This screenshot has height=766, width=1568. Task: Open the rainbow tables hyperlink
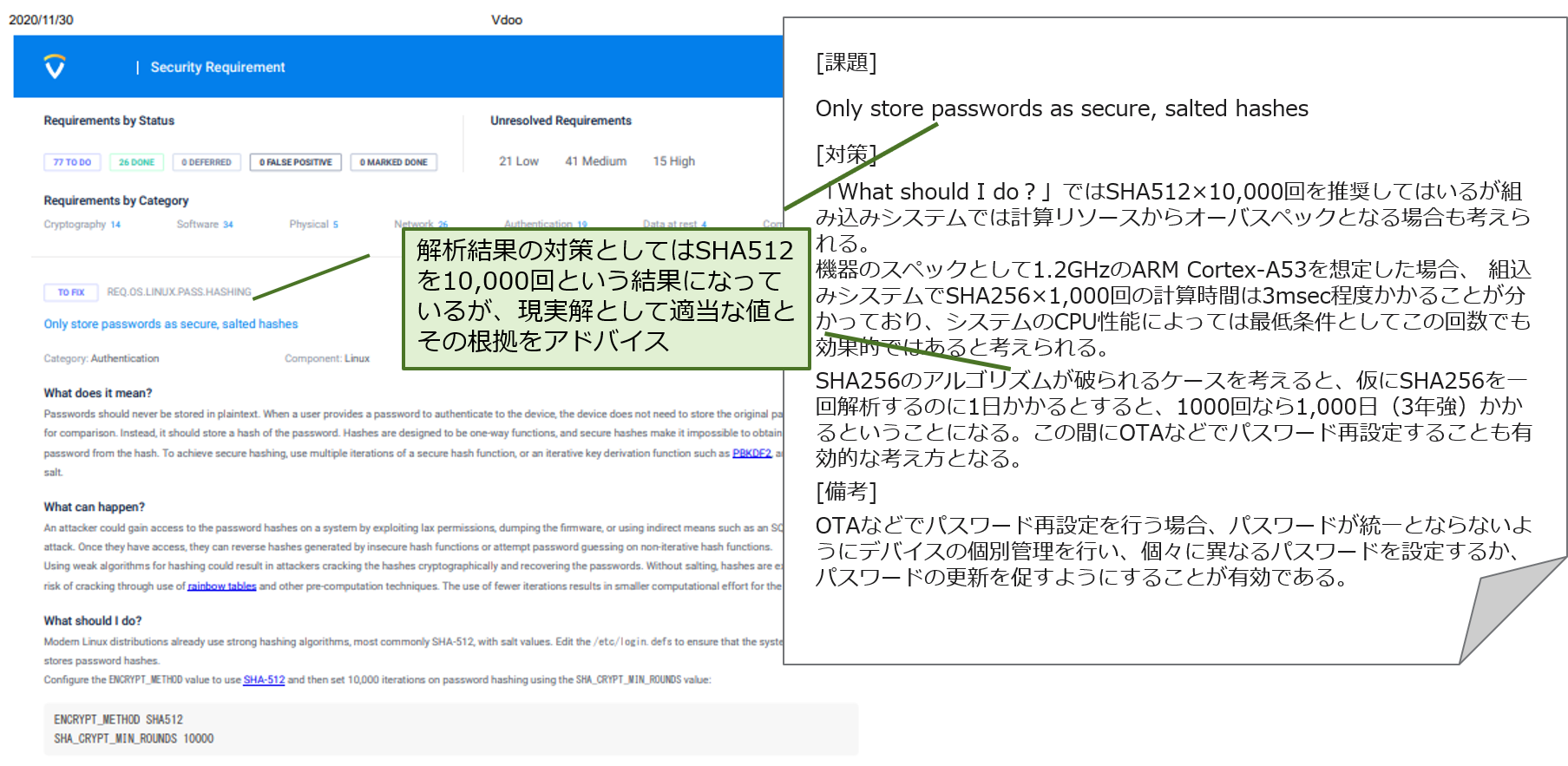pos(222,586)
